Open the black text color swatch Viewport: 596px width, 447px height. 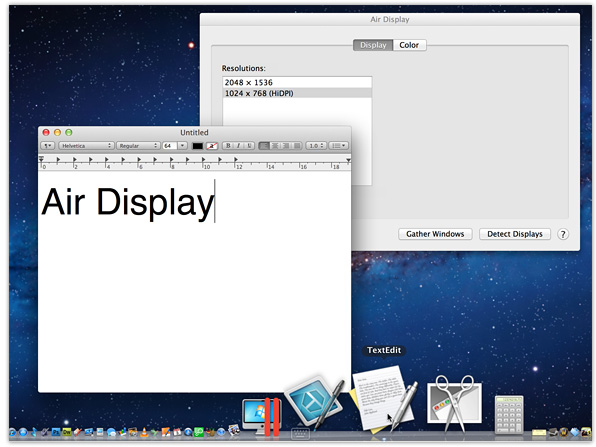pyautogui.click(x=197, y=146)
